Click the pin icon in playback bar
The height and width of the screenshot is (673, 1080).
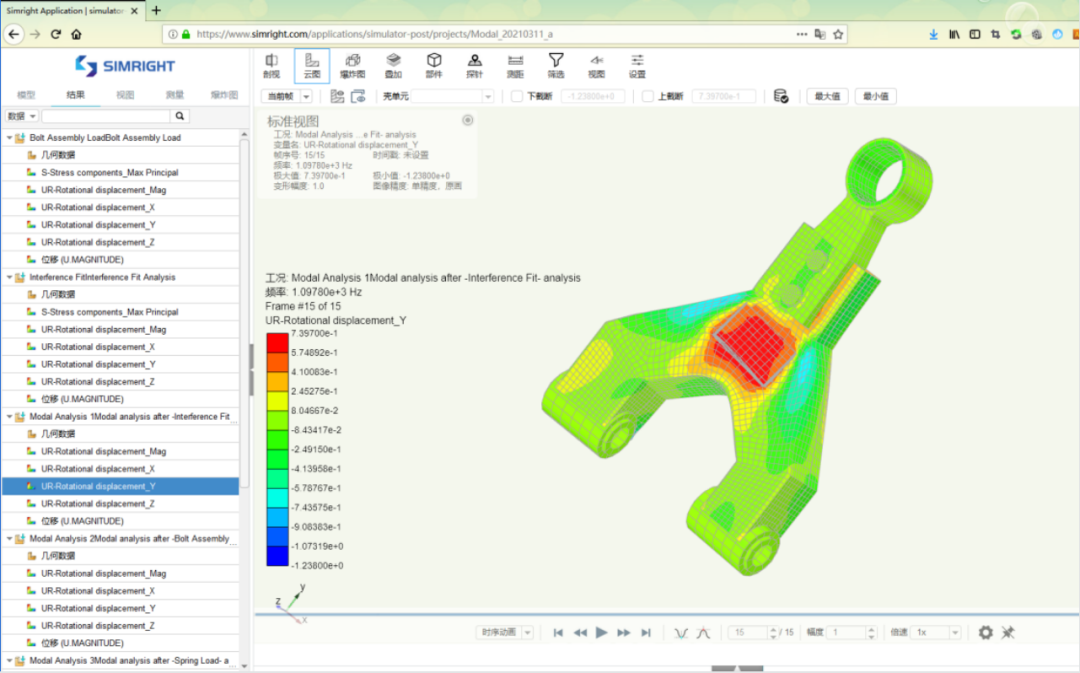click(1008, 632)
